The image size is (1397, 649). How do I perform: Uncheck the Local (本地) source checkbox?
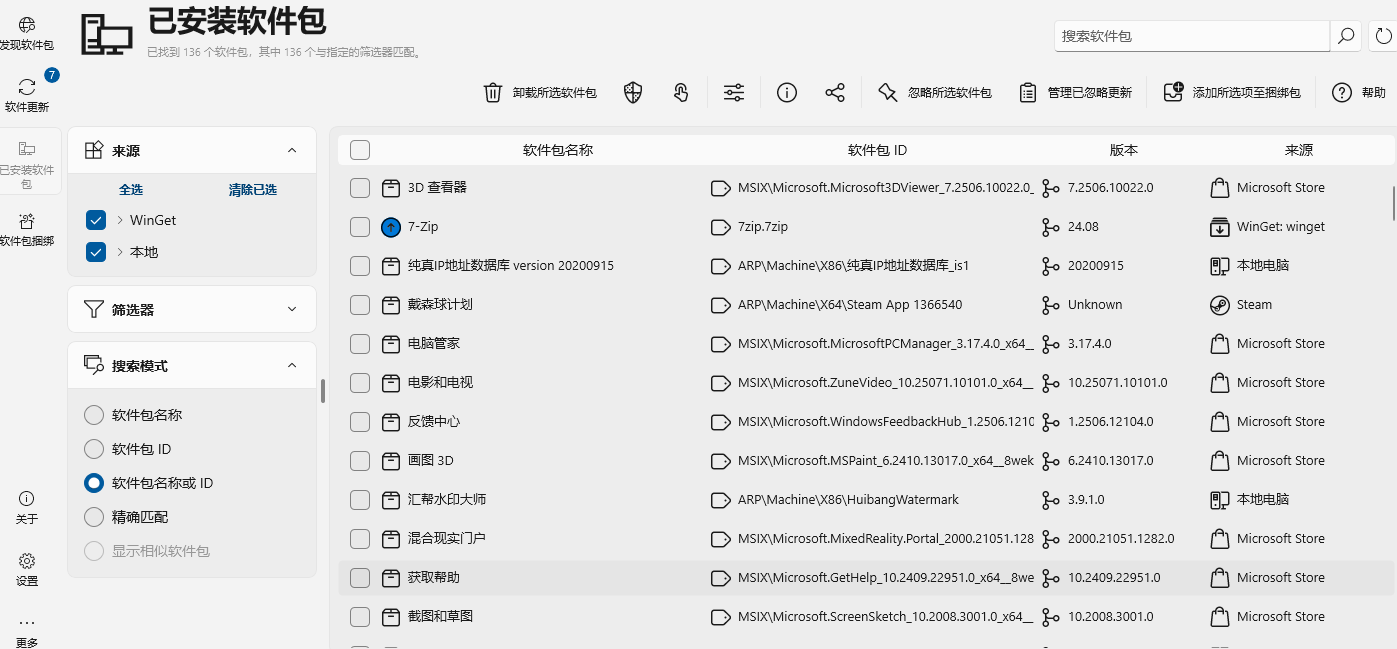click(x=96, y=252)
